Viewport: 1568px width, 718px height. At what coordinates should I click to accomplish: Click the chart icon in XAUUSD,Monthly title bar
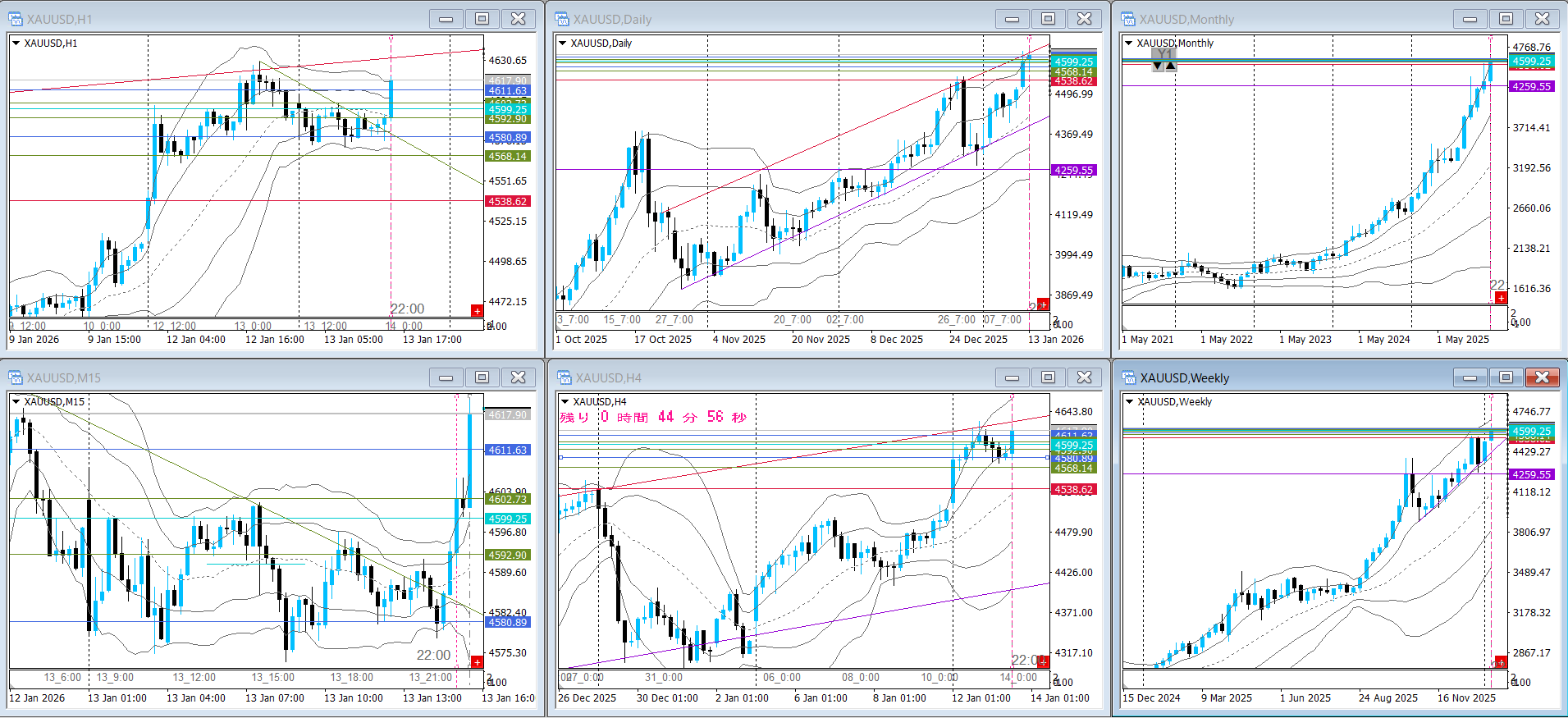click(x=1128, y=19)
